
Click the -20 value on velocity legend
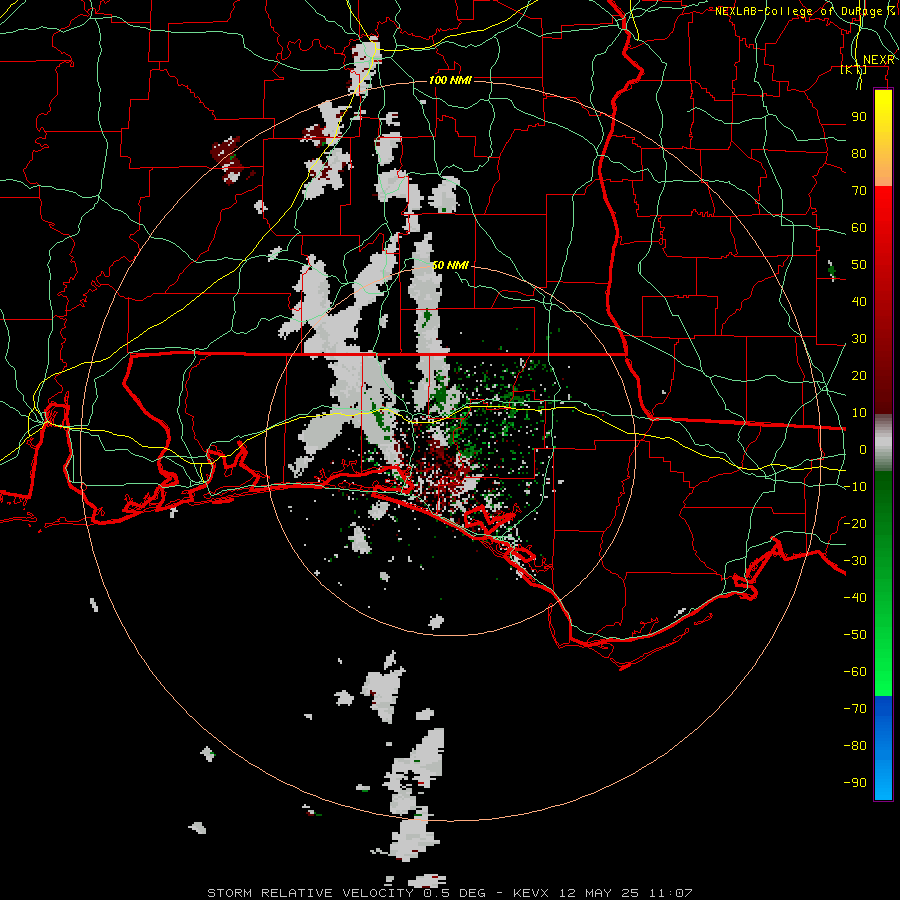pos(855,523)
